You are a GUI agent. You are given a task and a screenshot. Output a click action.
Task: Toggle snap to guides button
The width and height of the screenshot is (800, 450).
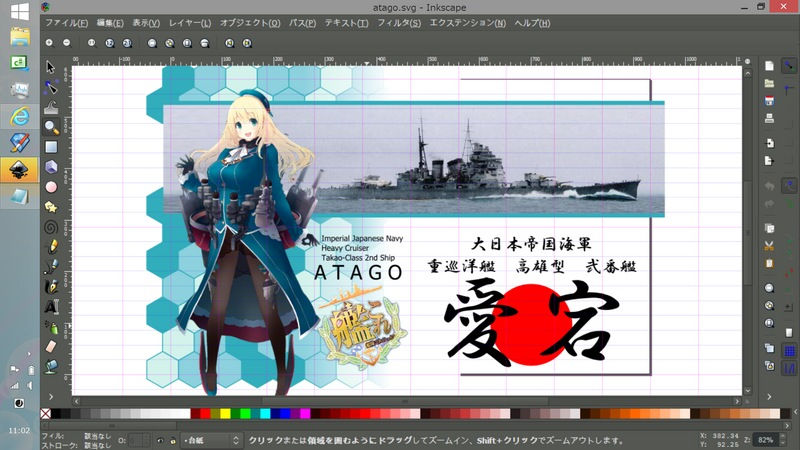pyautogui.click(x=789, y=368)
